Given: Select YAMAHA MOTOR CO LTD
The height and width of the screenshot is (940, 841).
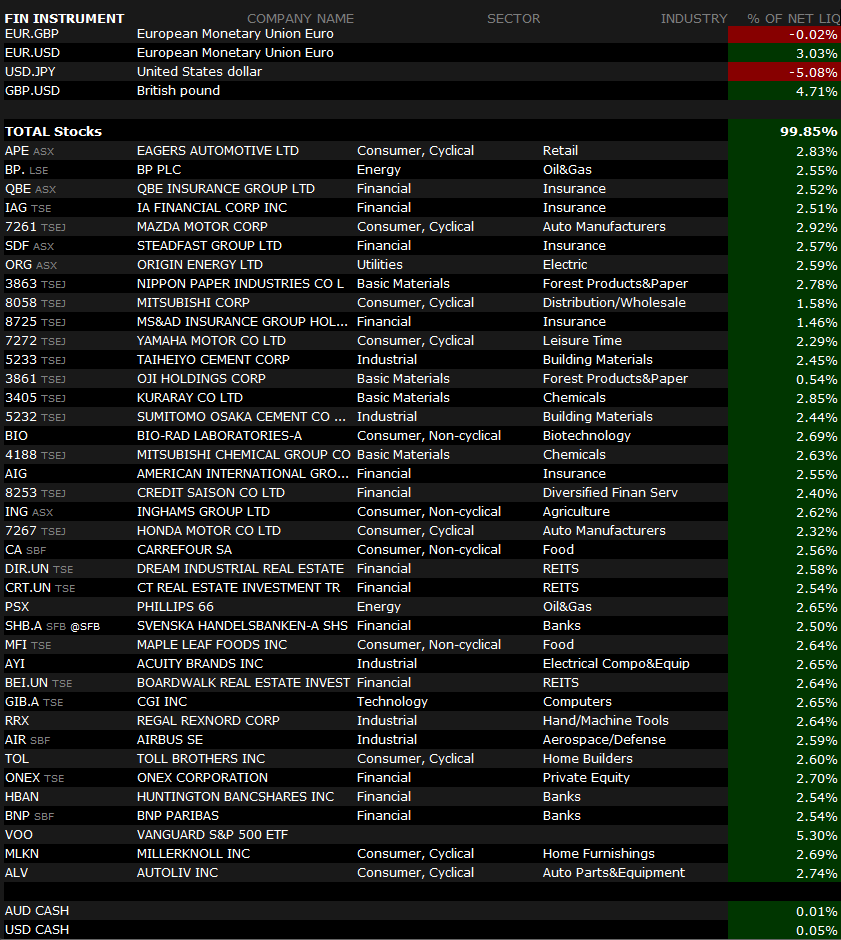Looking at the screenshot, I should coord(211,341).
